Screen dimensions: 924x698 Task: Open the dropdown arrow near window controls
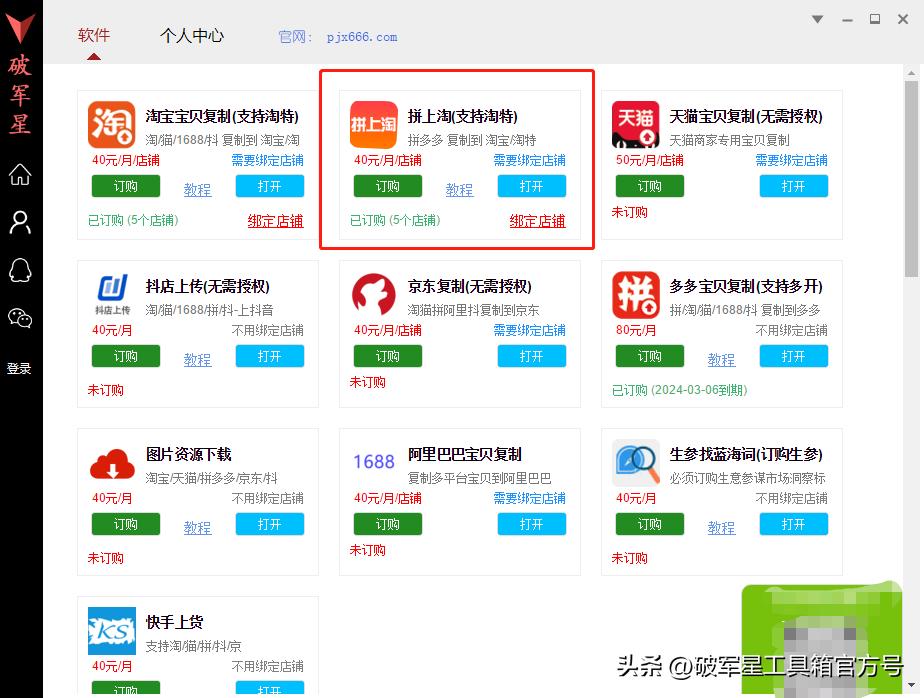click(817, 18)
